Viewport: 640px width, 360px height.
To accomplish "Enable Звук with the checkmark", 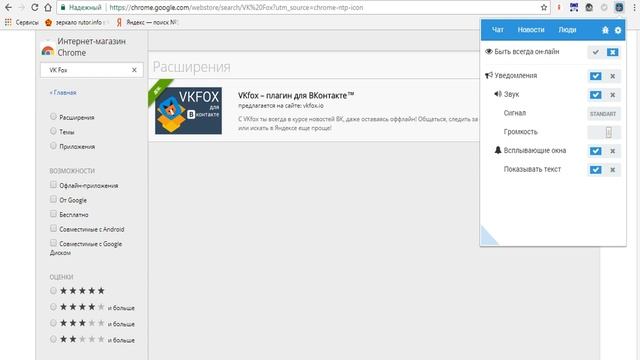I will (596, 95).
